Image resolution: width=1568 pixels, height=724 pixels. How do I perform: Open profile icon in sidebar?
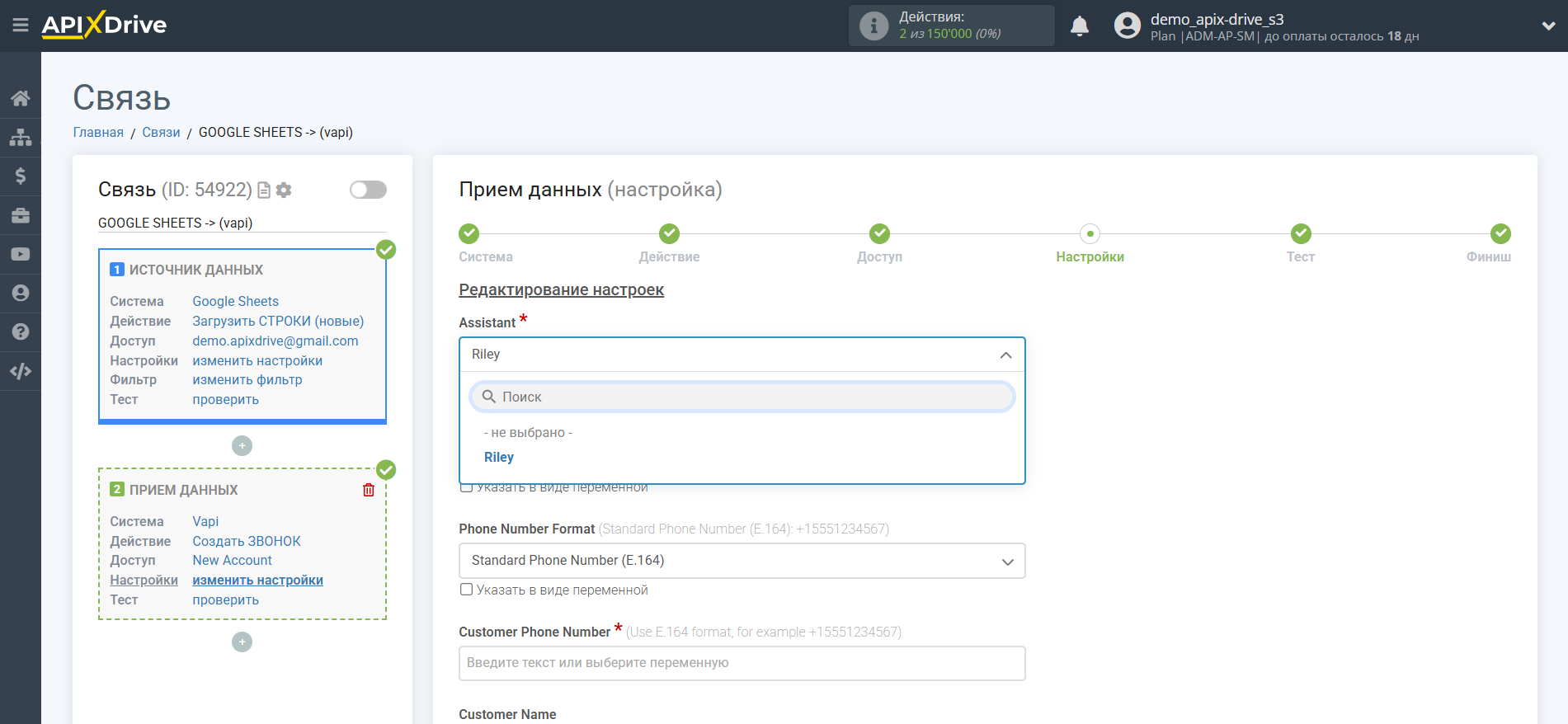pos(21,293)
